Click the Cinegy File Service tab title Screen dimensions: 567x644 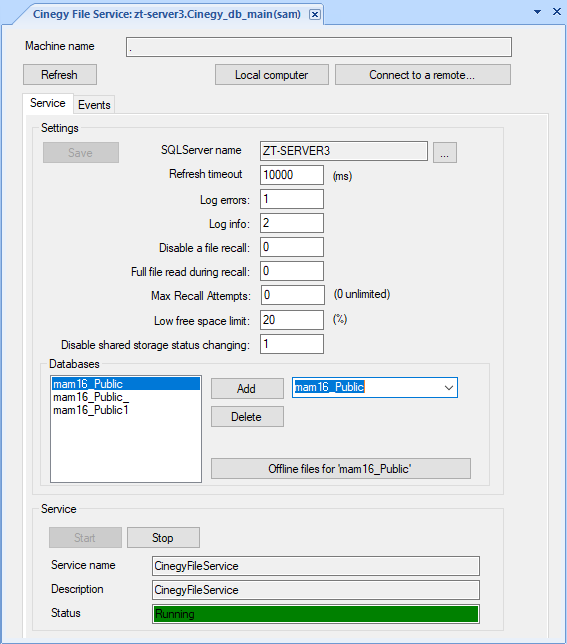coord(167,14)
